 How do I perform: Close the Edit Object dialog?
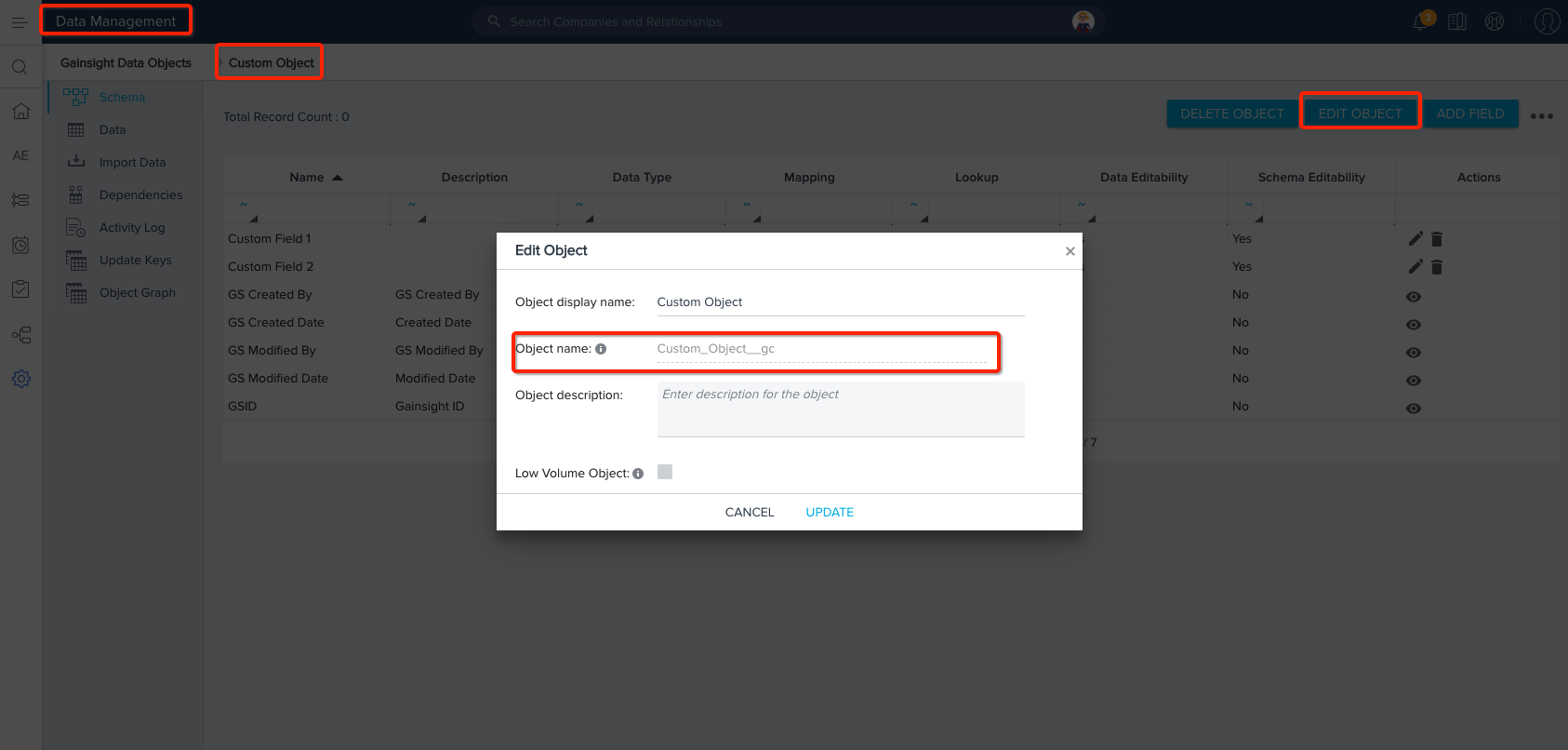click(x=1070, y=251)
